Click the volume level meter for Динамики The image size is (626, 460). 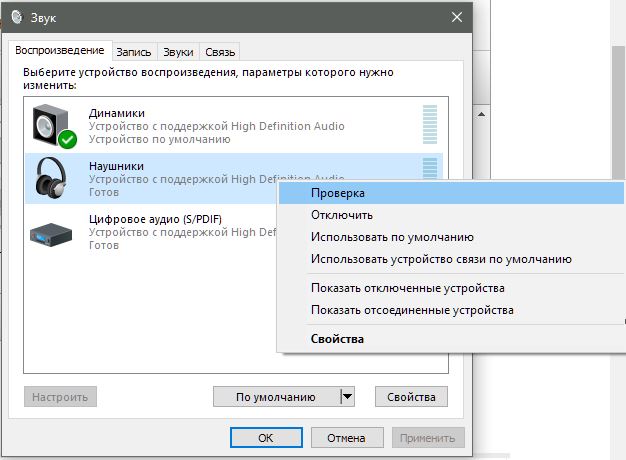[x=430, y=126]
